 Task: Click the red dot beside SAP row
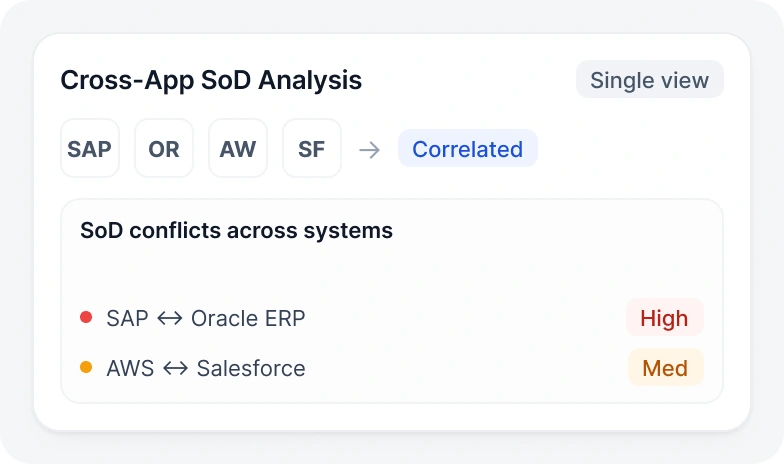(x=86, y=317)
